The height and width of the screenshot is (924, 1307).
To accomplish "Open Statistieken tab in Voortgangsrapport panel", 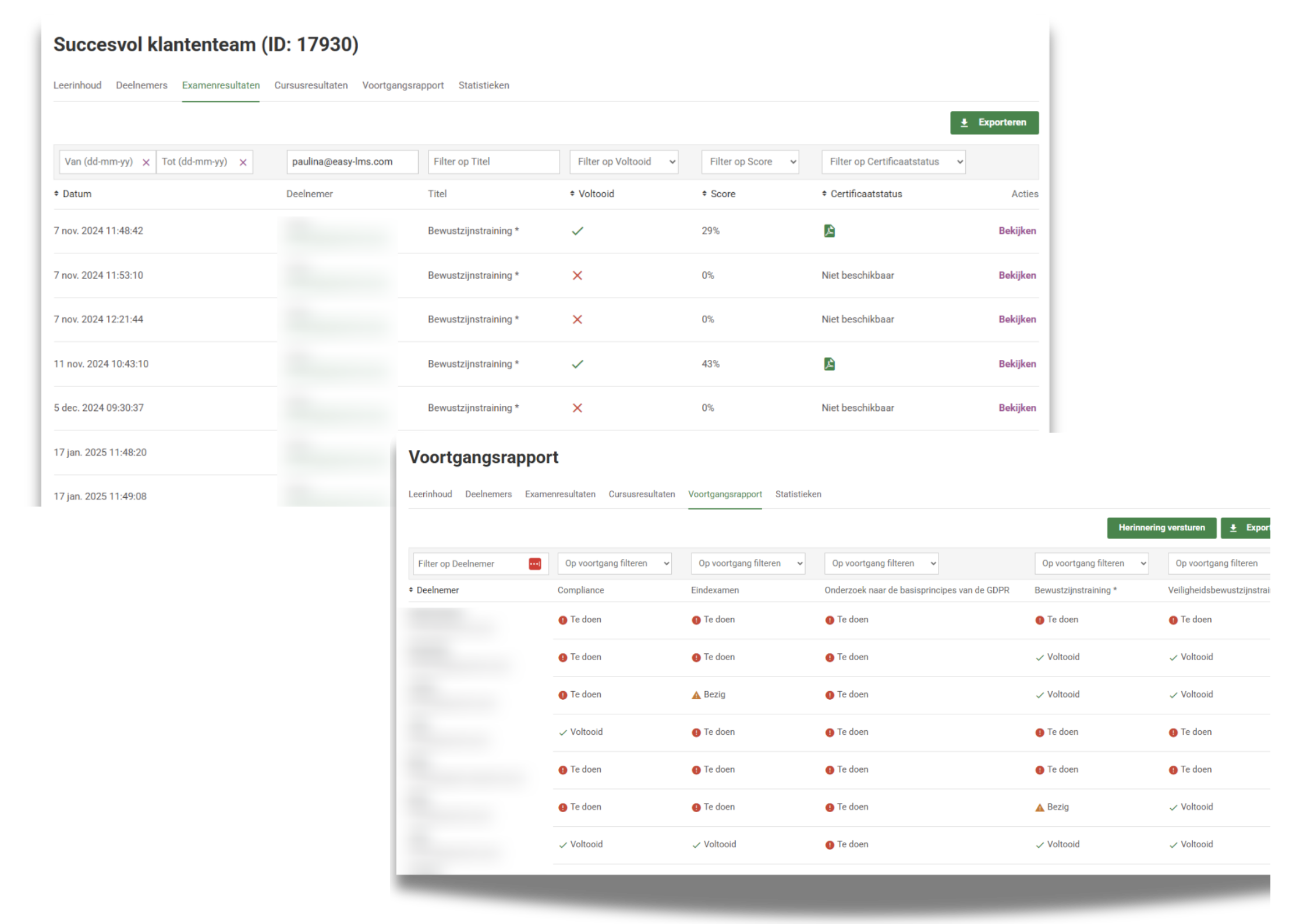I will 798,494.
